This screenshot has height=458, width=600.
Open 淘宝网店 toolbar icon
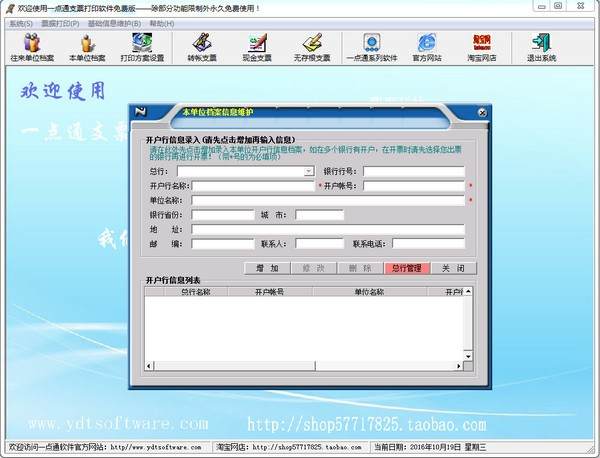pos(482,48)
